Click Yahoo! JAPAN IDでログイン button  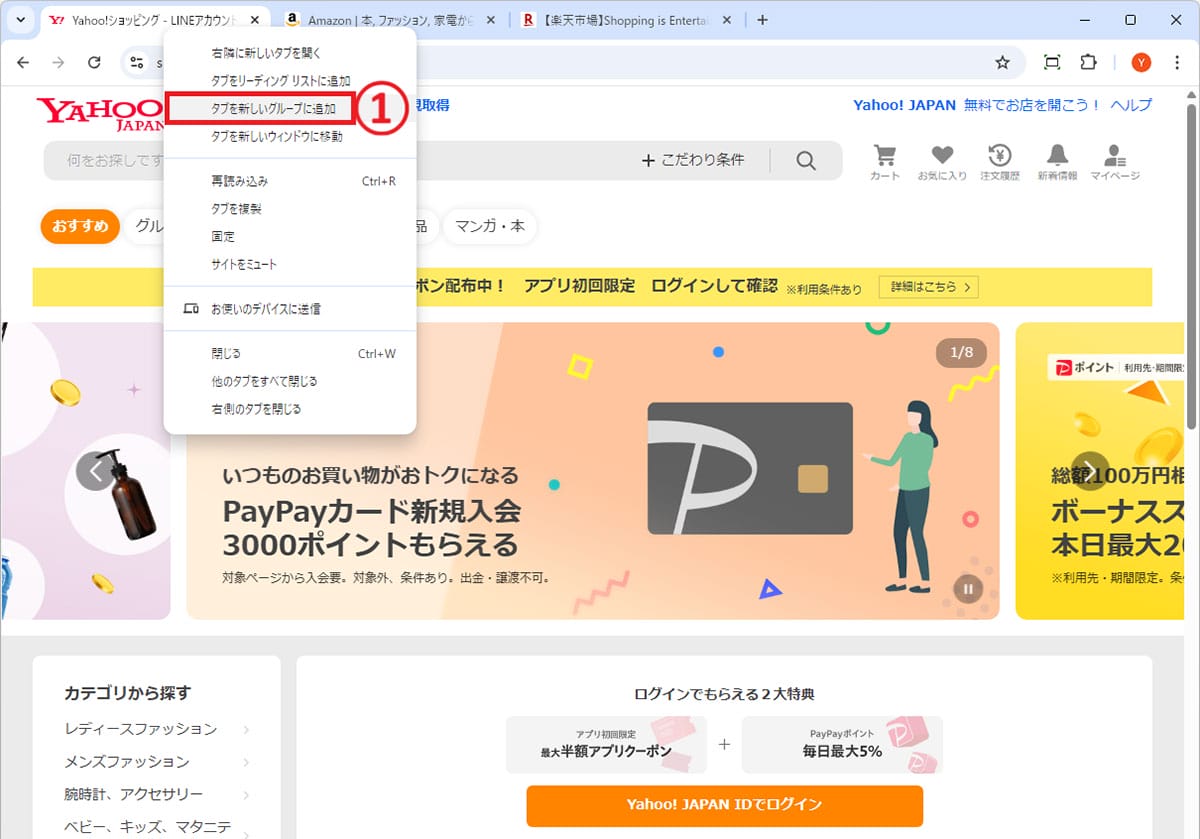pyautogui.click(x=724, y=805)
